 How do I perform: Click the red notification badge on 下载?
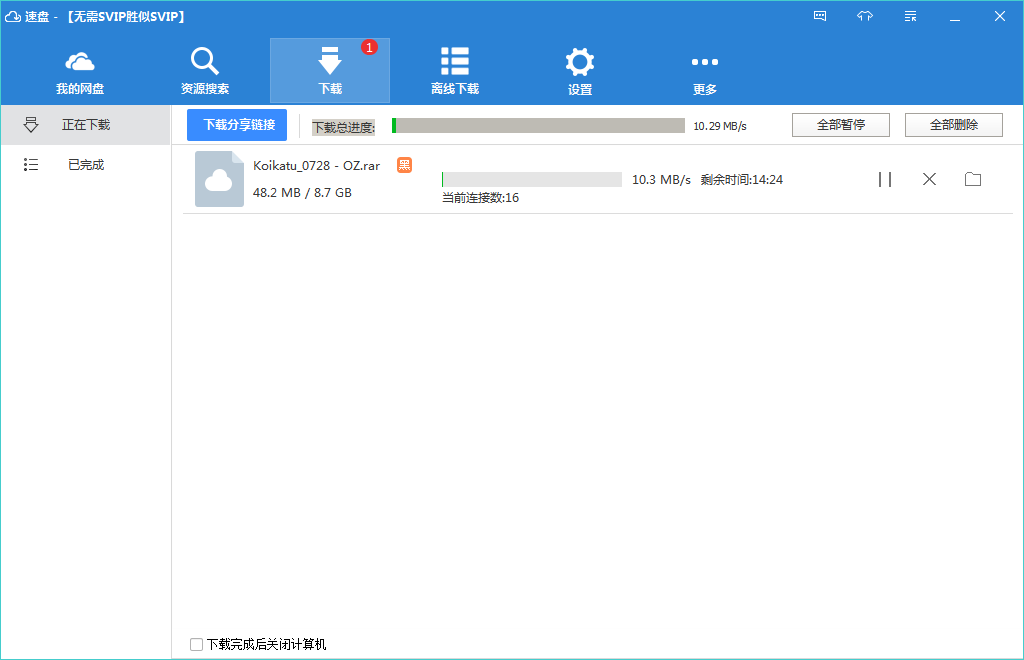(369, 47)
